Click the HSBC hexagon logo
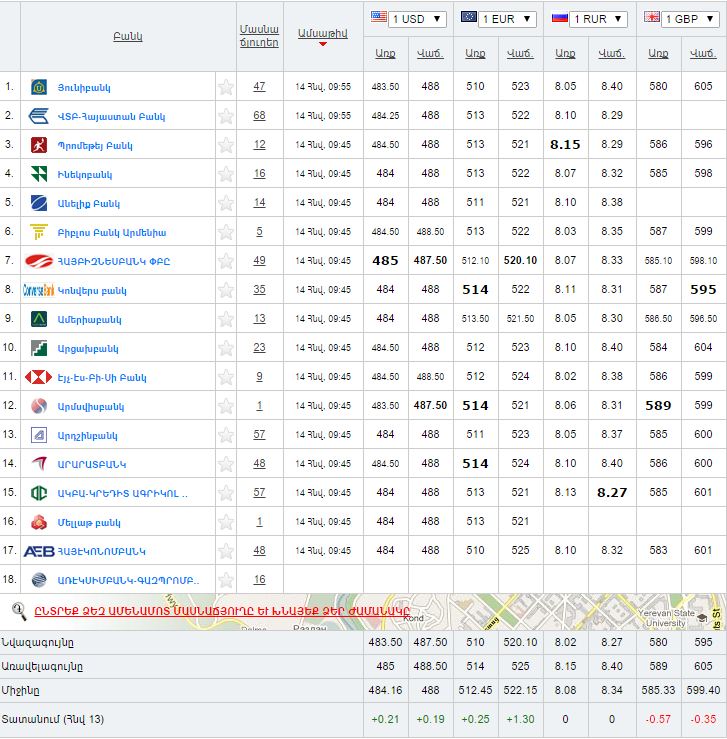 pyautogui.click(x=39, y=377)
